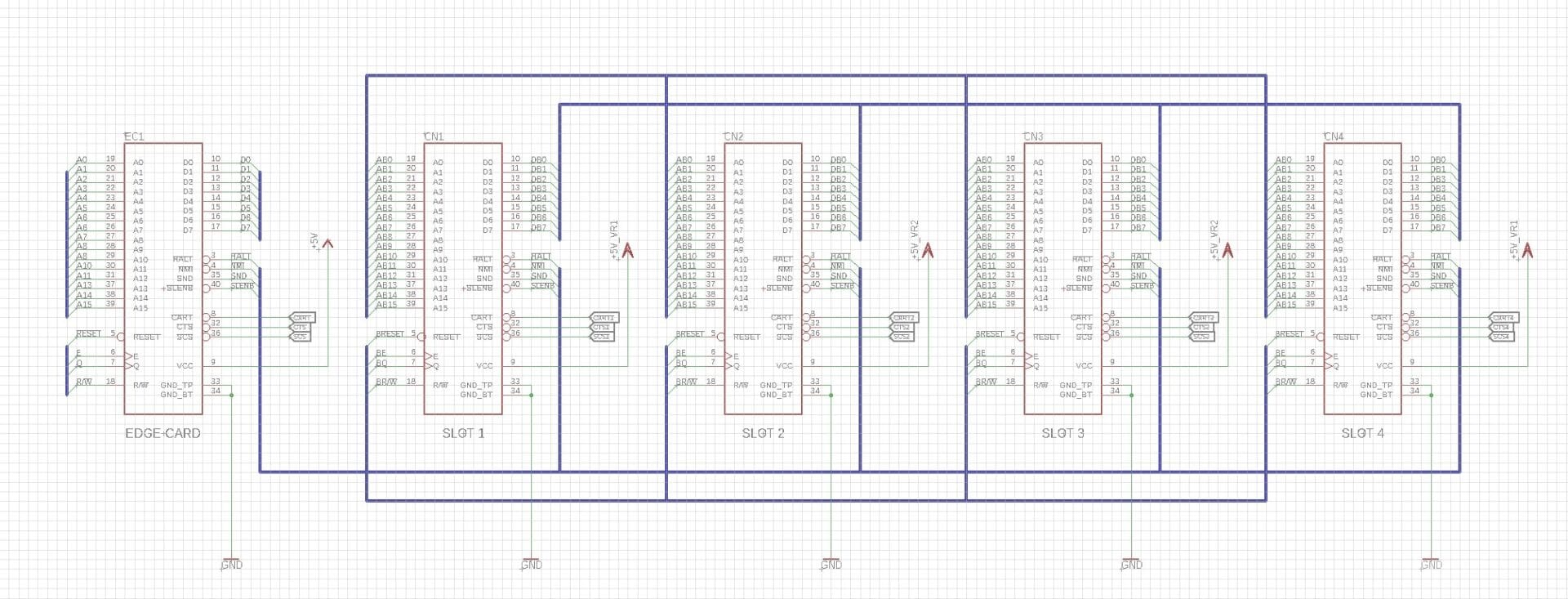This screenshot has width=1568, height=599.
Task: Click the CN1 reference designator
Action: tap(434, 136)
